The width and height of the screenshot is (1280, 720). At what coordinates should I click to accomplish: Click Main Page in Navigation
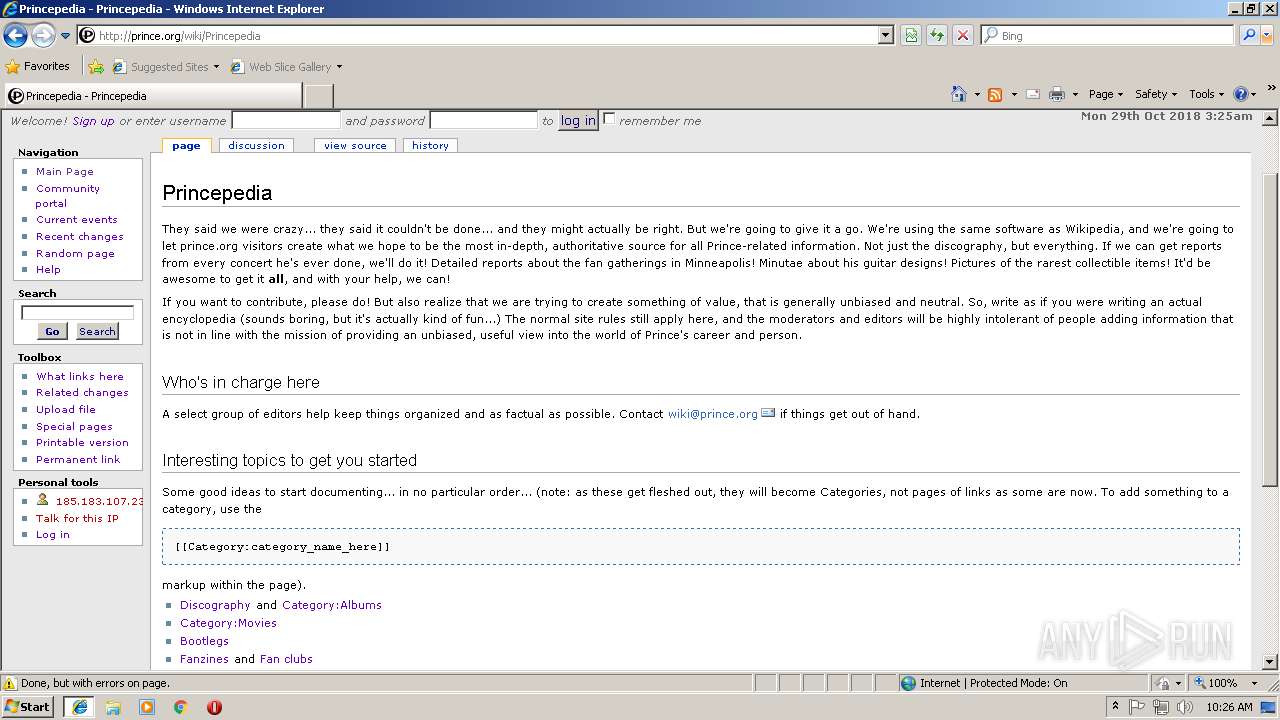[65, 171]
